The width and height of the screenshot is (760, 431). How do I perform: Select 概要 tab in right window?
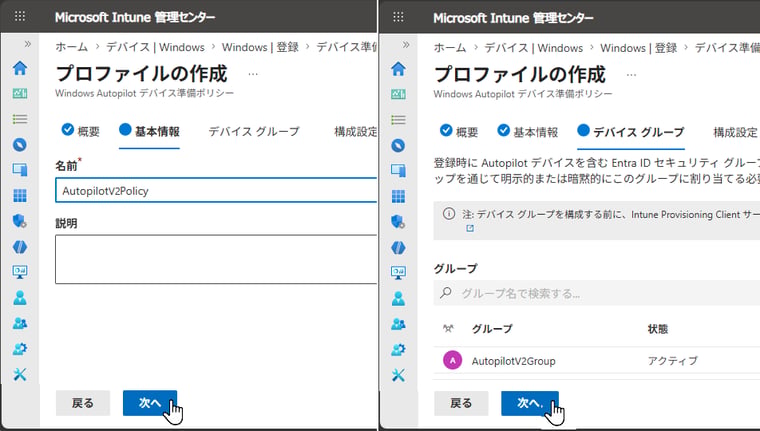[x=459, y=132]
